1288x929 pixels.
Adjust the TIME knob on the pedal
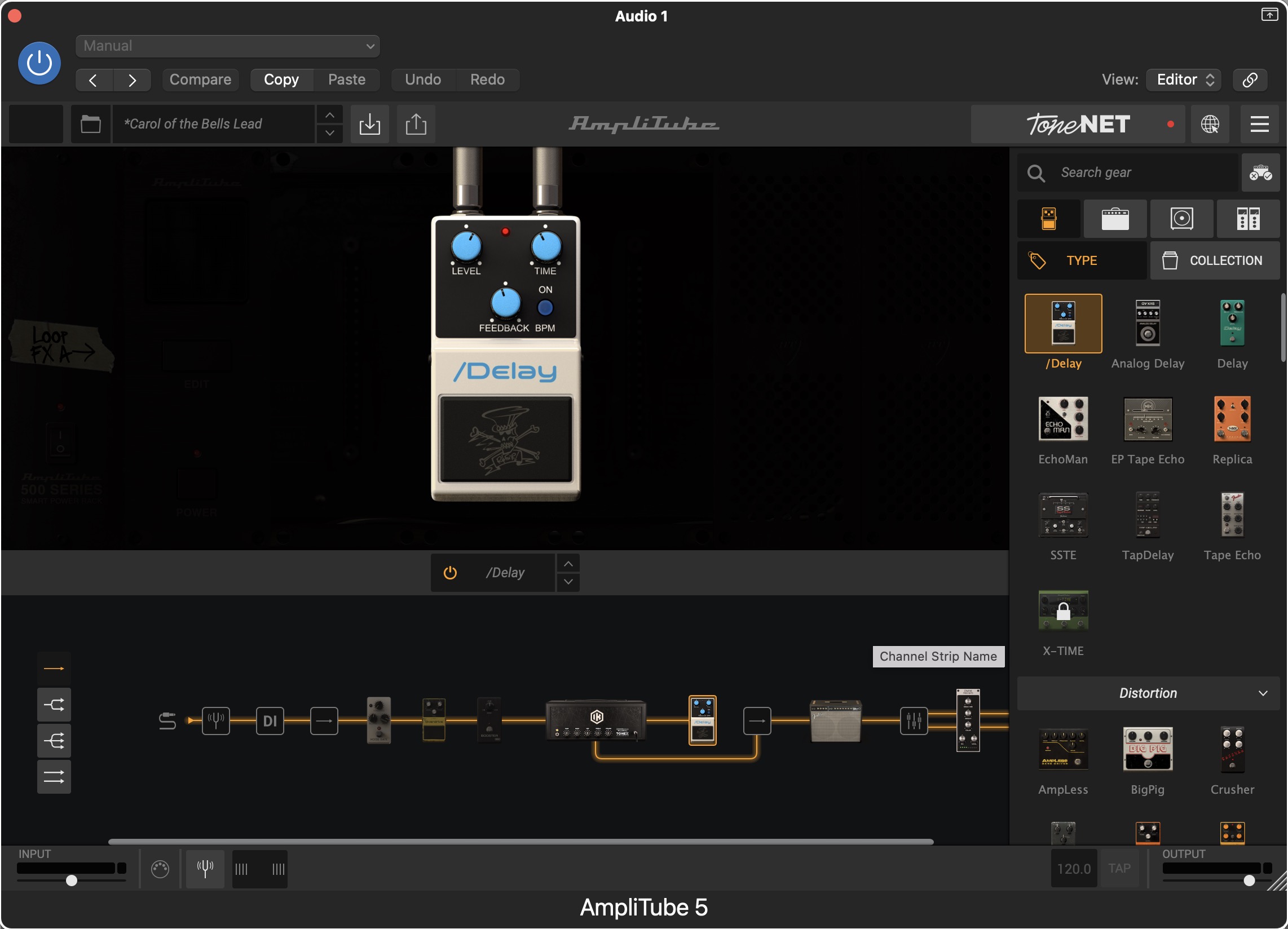[546, 247]
